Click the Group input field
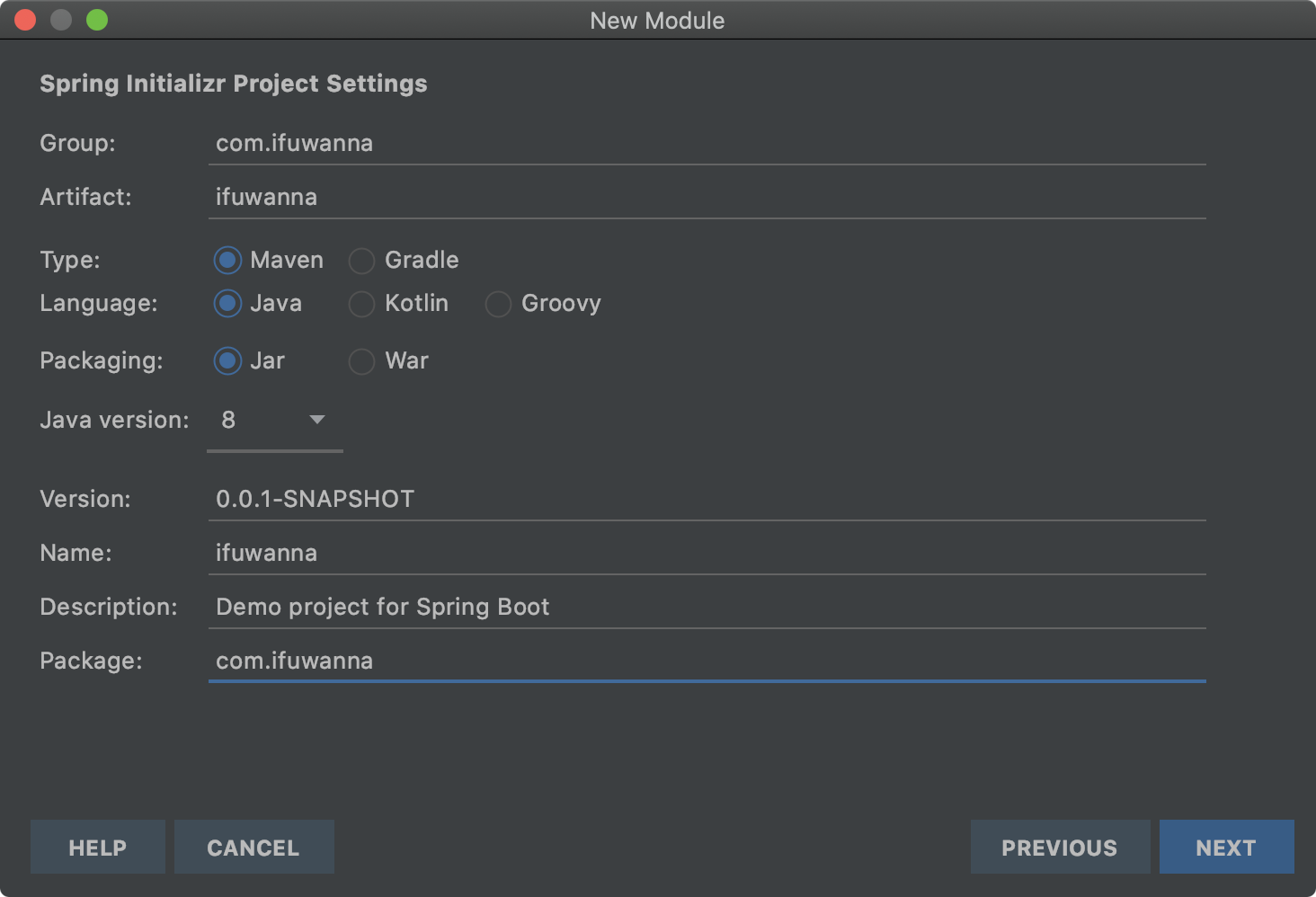1316x897 pixels. click(x=707, y=144)
